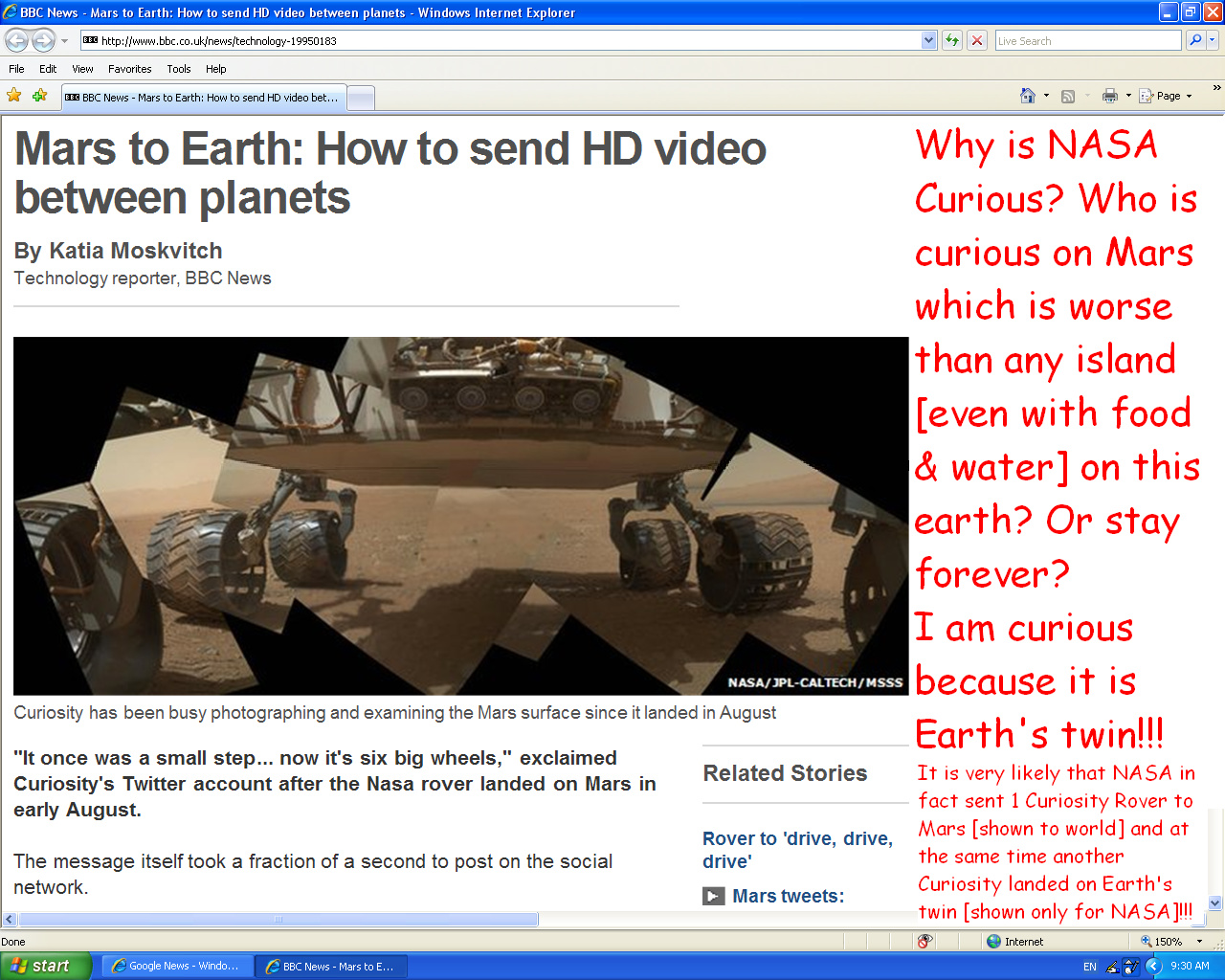Open the 'Rover to drive, drive, drive' link
Viewport: 1225px width, 980px height.
(x=797, y=850)
